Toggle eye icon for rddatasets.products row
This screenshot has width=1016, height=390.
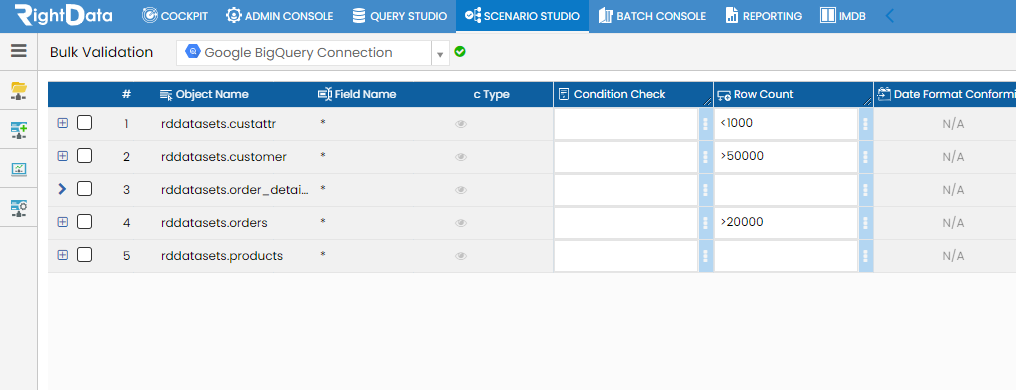[x=461, y=256]
